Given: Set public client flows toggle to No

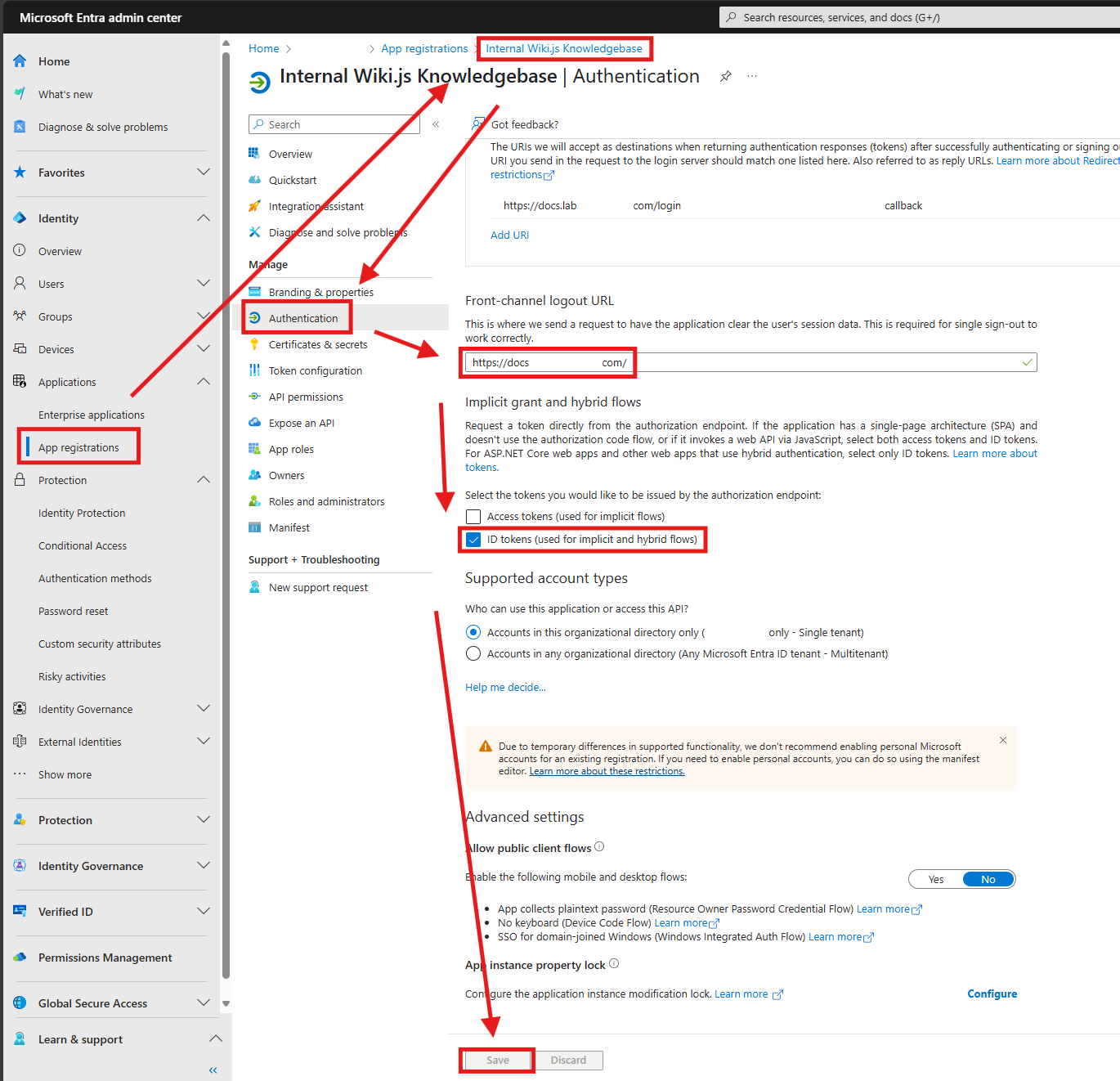Looking at the screenshot, I should click(x=988, y=879).
